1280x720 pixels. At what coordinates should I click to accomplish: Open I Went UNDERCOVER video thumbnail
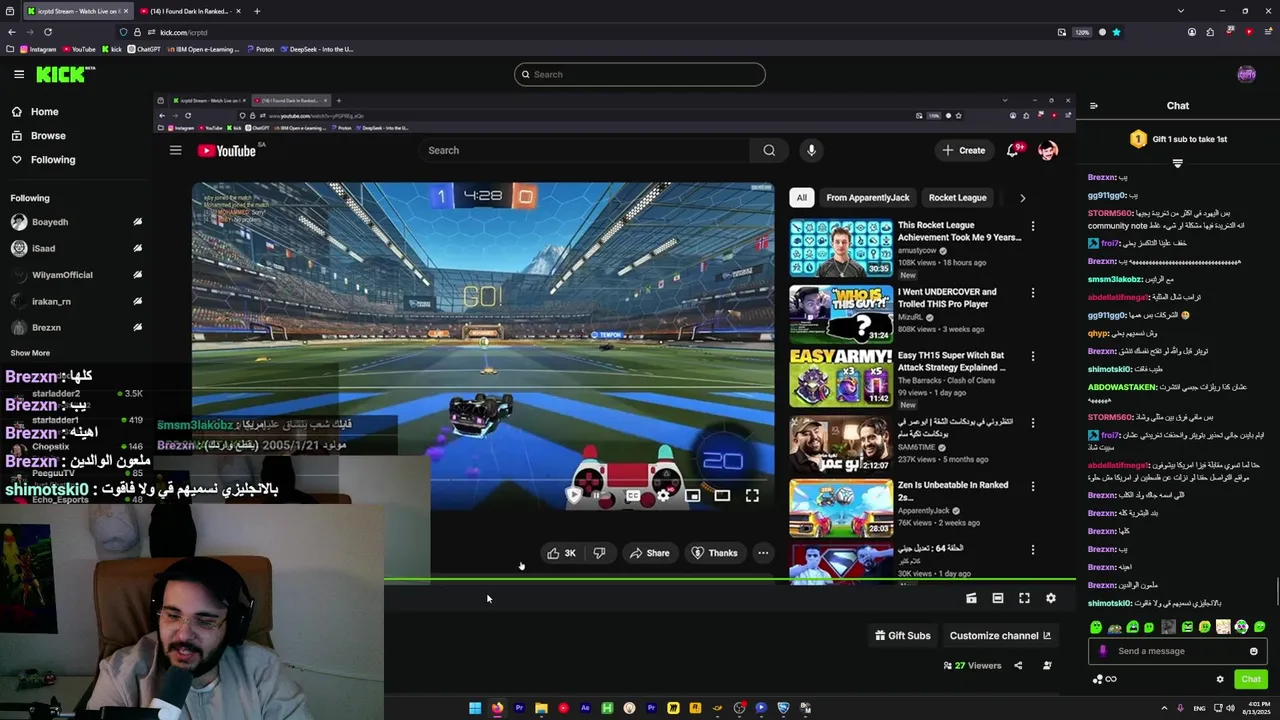tap(841, 314)
